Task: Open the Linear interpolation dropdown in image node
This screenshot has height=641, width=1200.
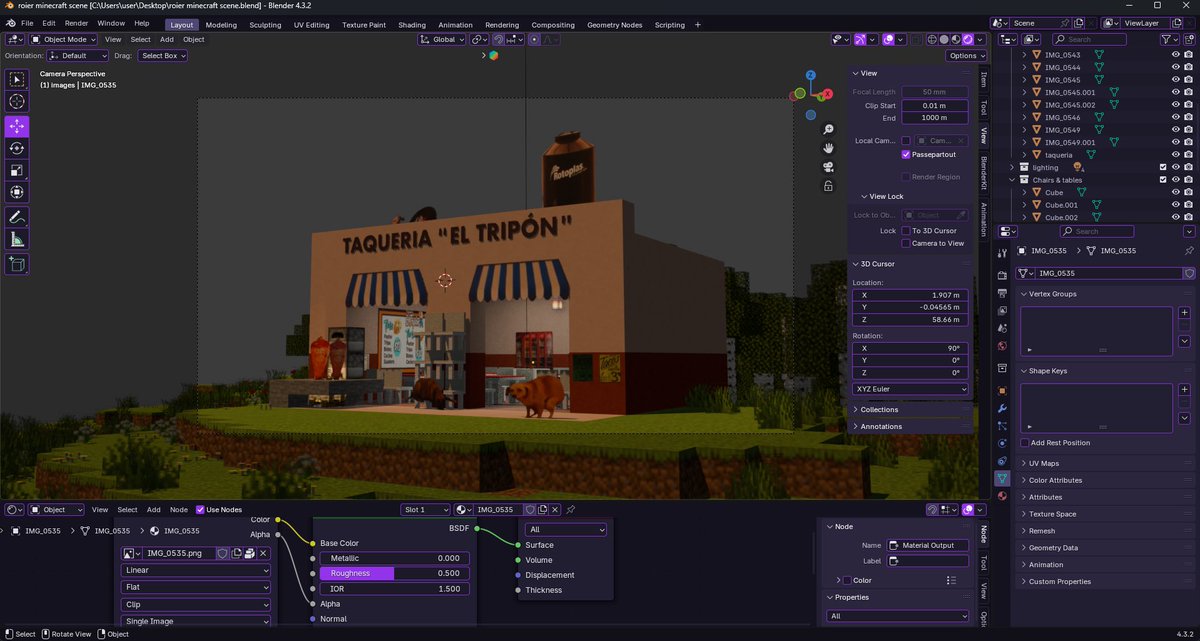Action: pos(196,570)
